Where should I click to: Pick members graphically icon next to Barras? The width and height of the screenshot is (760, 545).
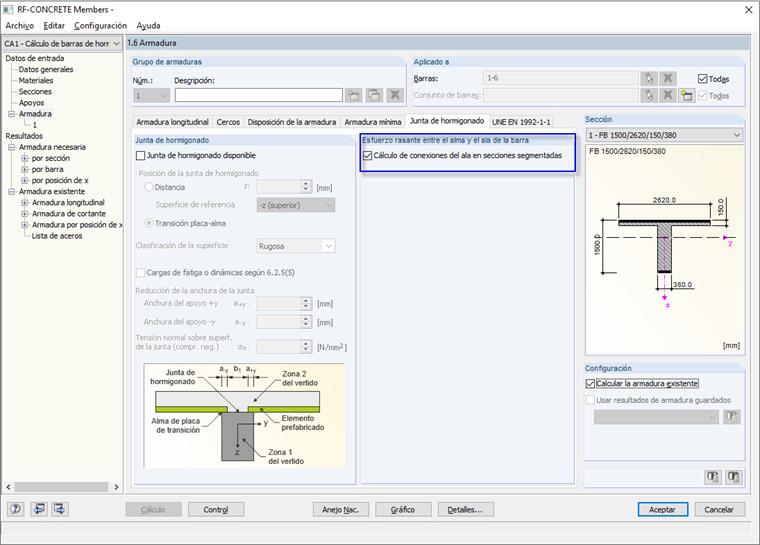pos(649,78)
